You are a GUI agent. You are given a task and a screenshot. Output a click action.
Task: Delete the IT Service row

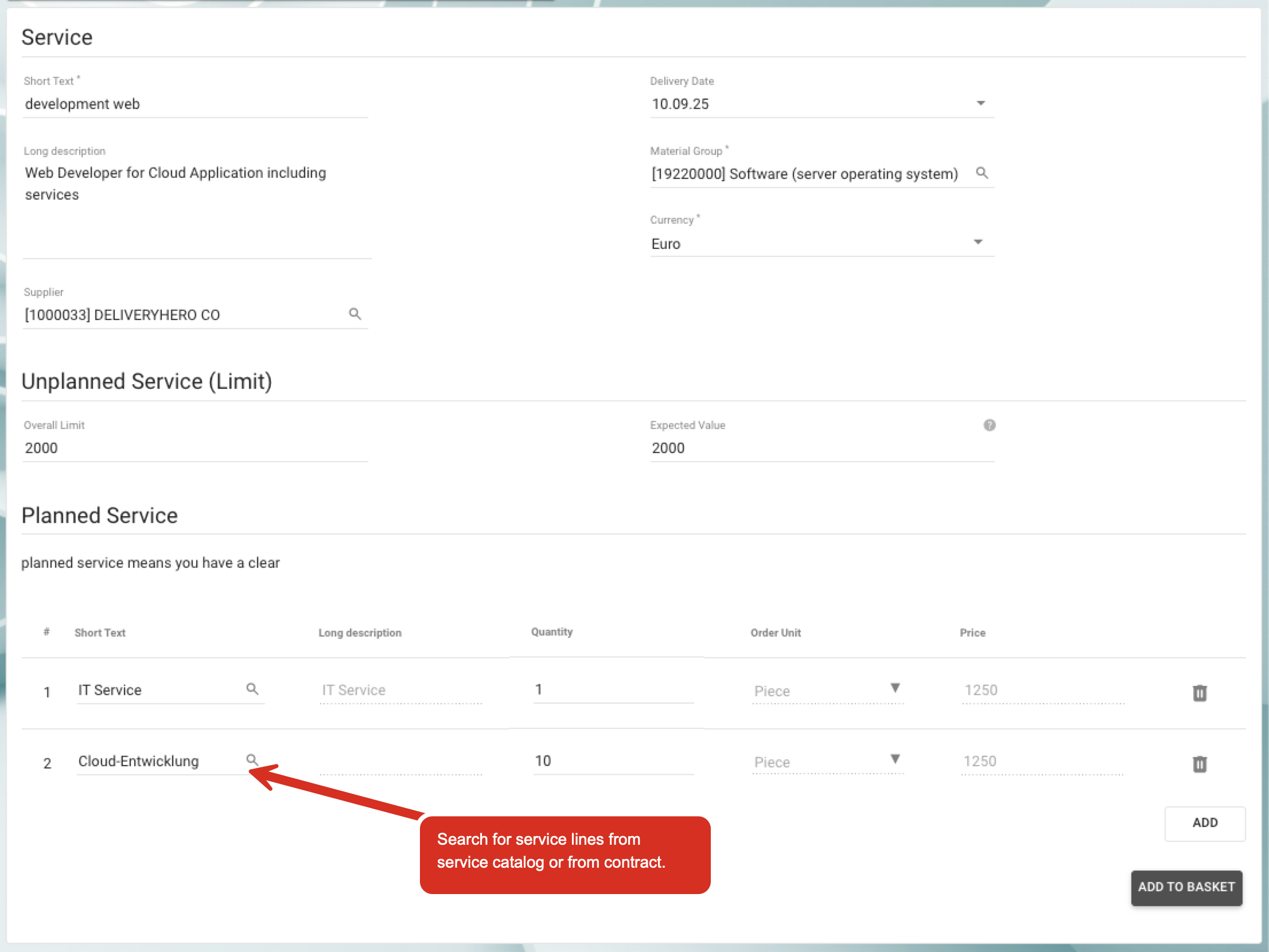tap(1199, 693)
